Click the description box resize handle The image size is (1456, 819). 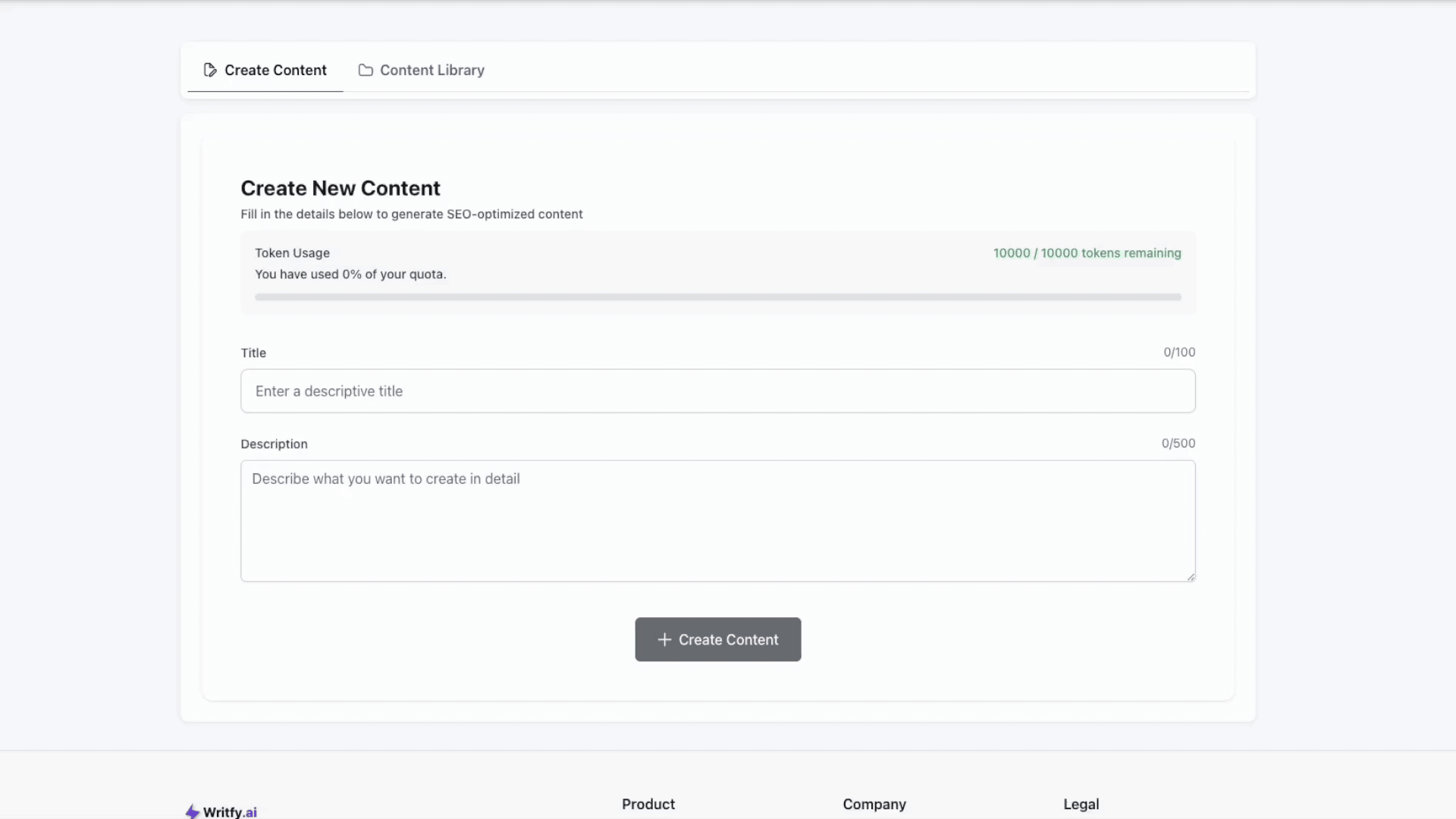[x=1191, y=577]
